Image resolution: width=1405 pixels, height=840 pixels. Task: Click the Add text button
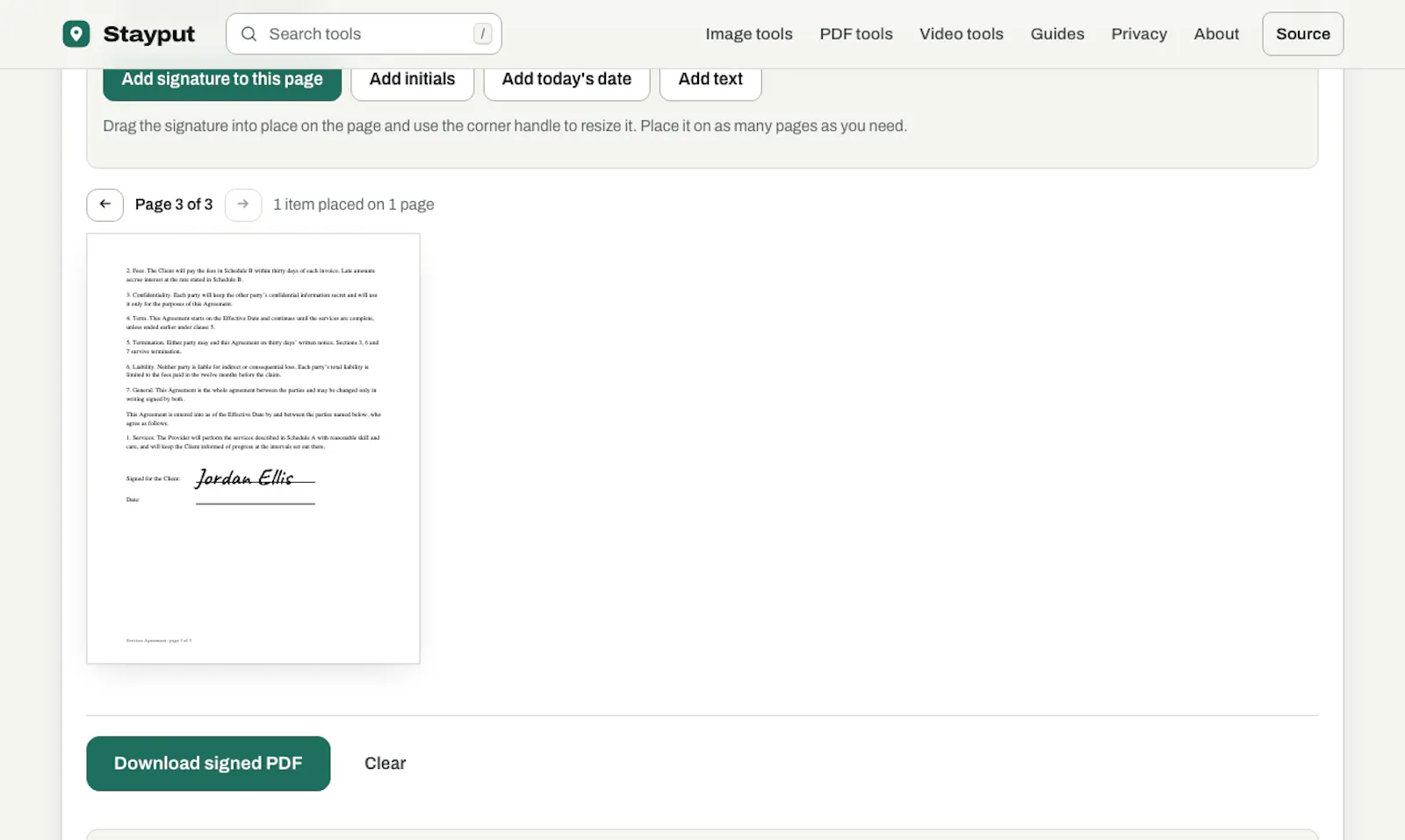(710, 81)
